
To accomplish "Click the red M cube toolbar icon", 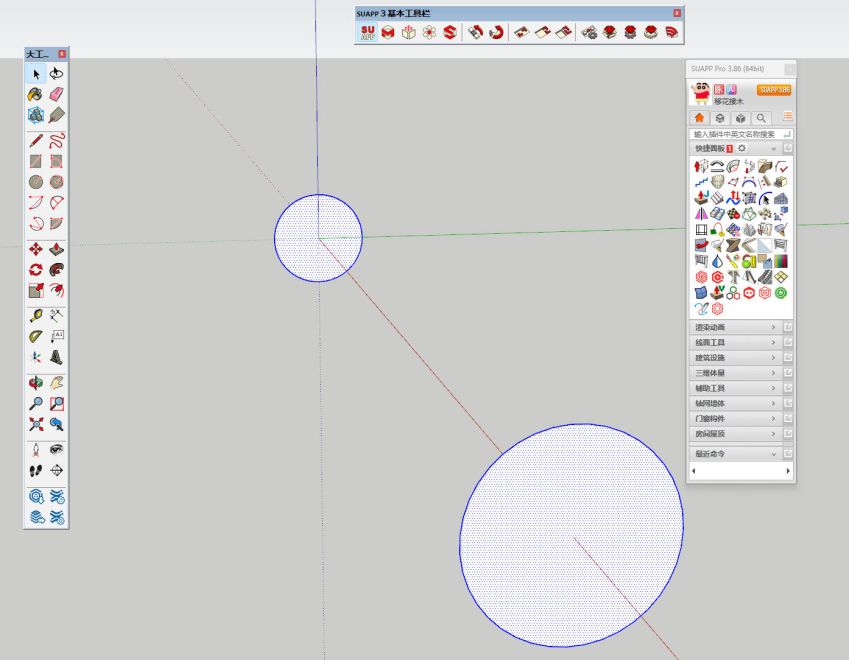I will (388, 32).
